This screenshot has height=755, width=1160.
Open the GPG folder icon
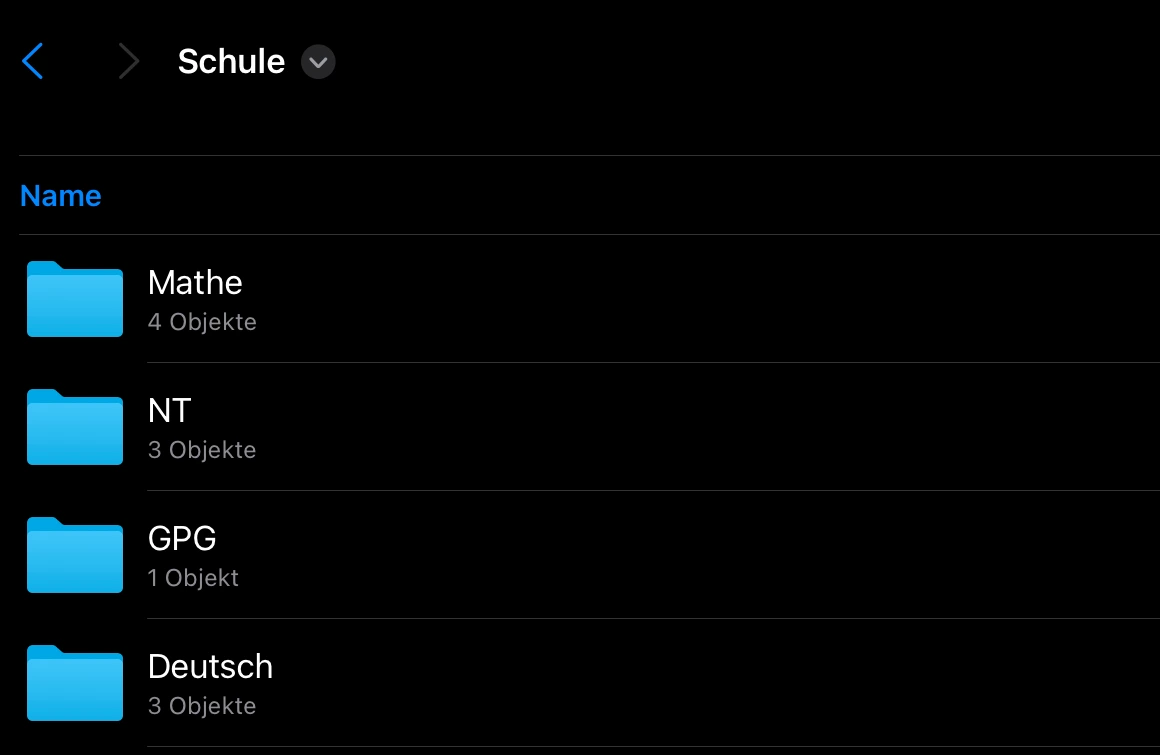click(75, 555)
